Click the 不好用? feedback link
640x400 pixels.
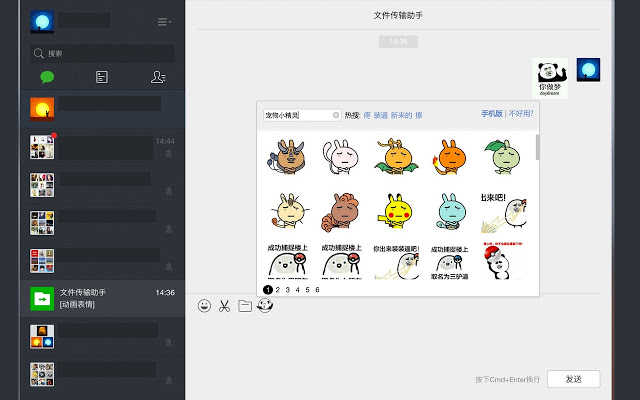(x=521, y=113)
